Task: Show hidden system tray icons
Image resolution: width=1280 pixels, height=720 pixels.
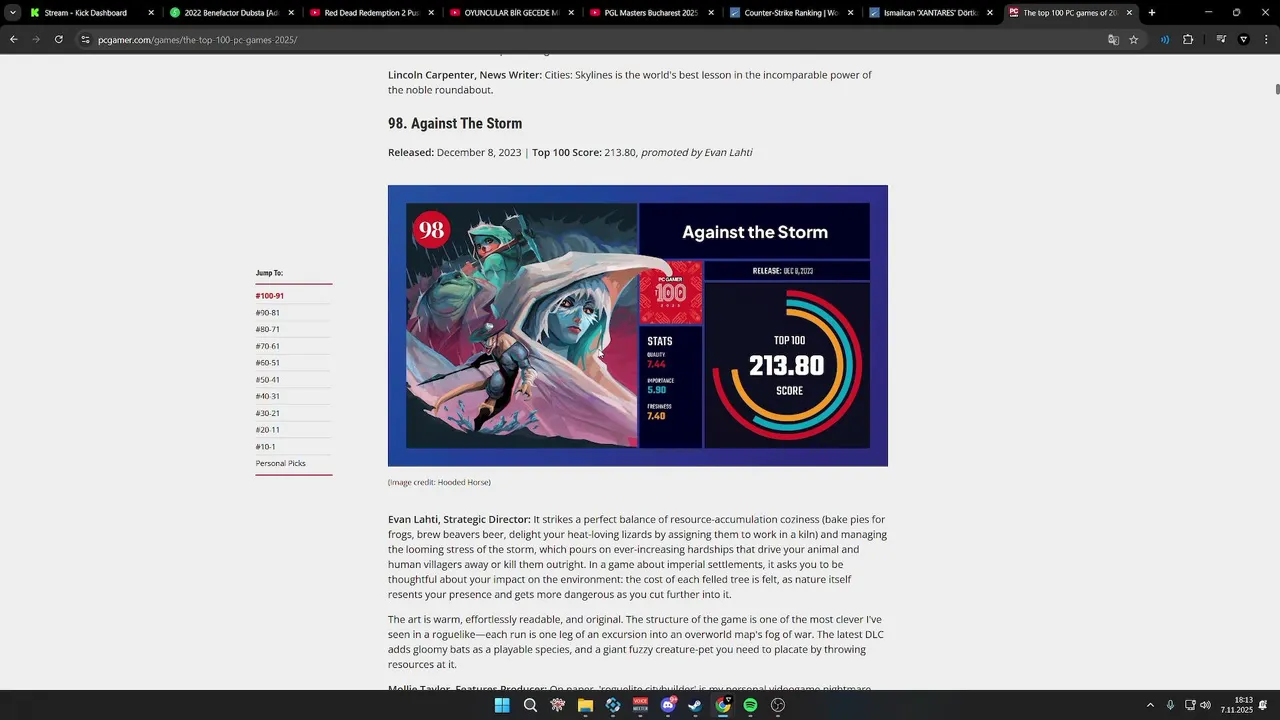Action: (1150, 705)
